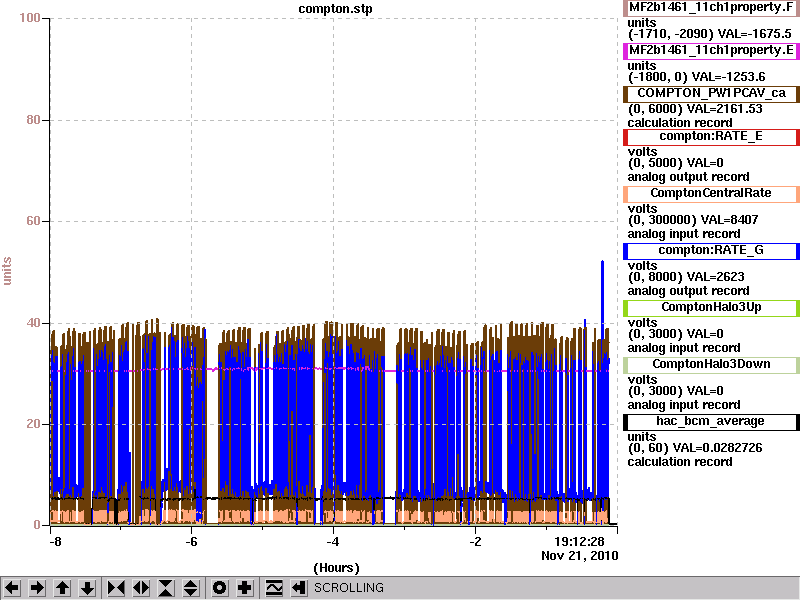
Task: Click the arrow-to-bar reset scrolling icon
Action: (x=298, y=588)
